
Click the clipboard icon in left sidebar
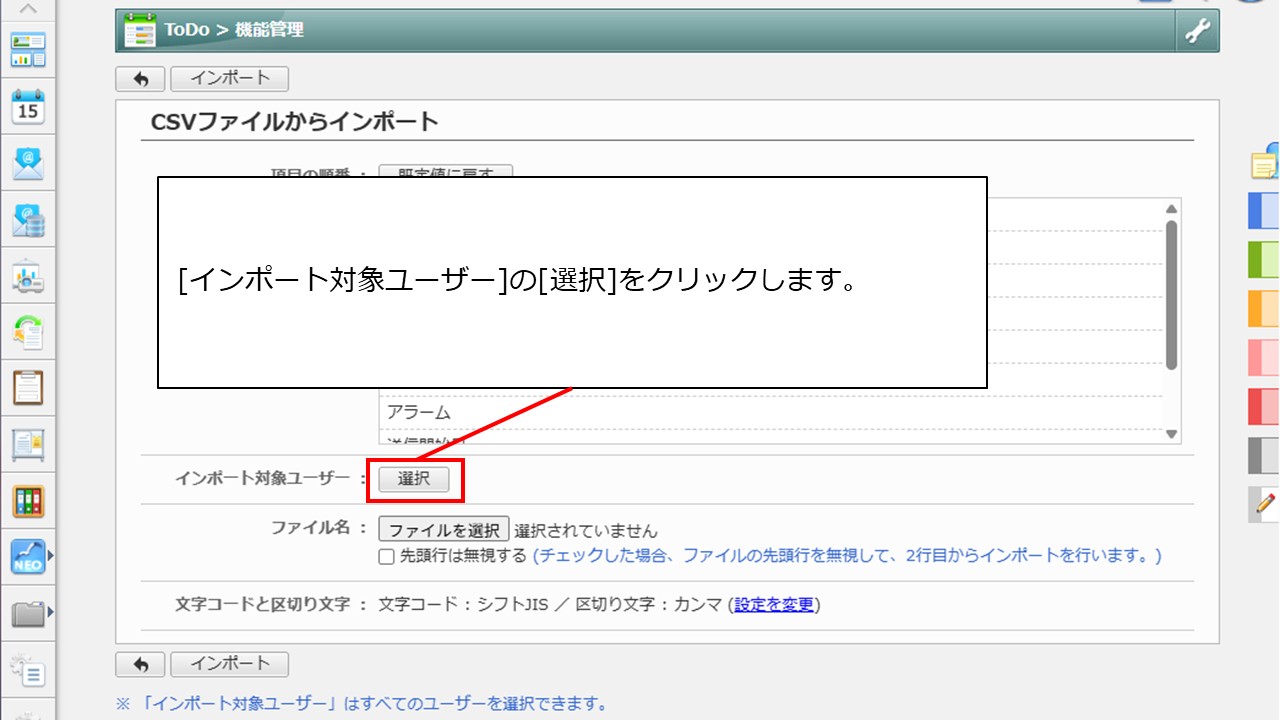pos(28,387)
